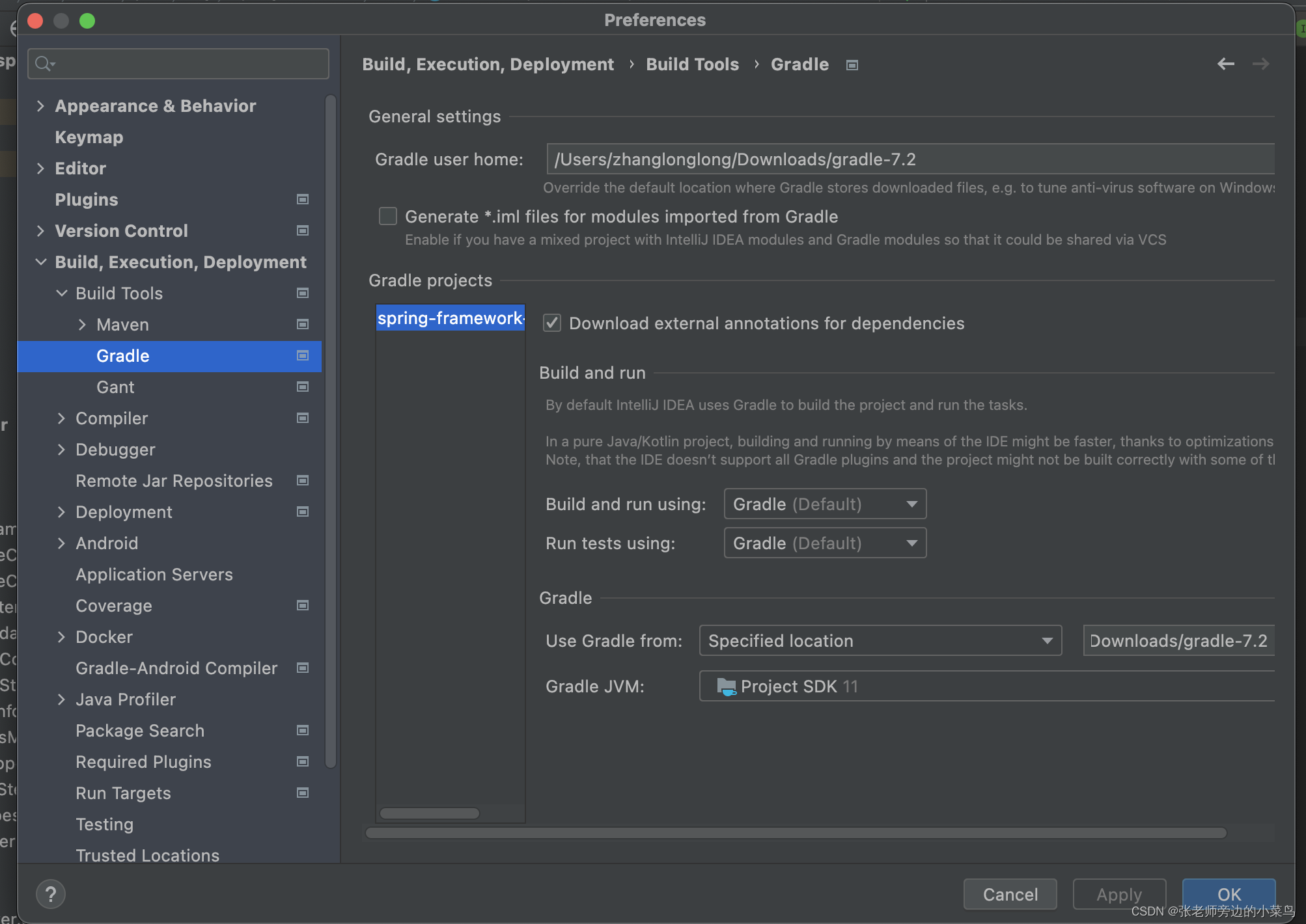Open Run tests using dropdown

coord(824,543)
